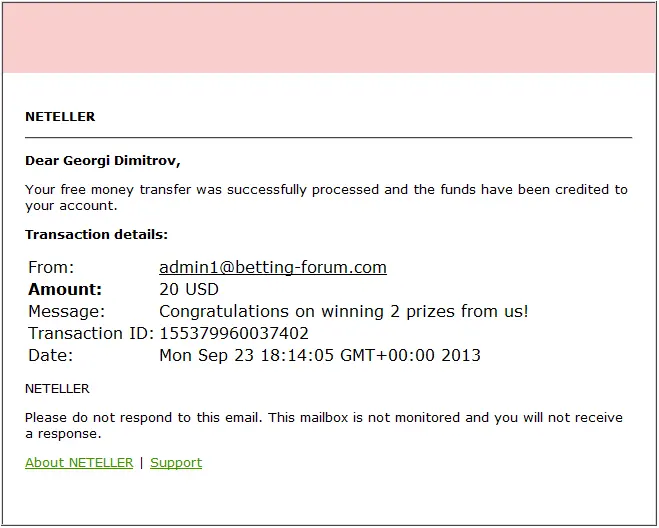Click the free money transfer paragraph
The width and height of the screenshot is (659, 528).
point(326,197)
